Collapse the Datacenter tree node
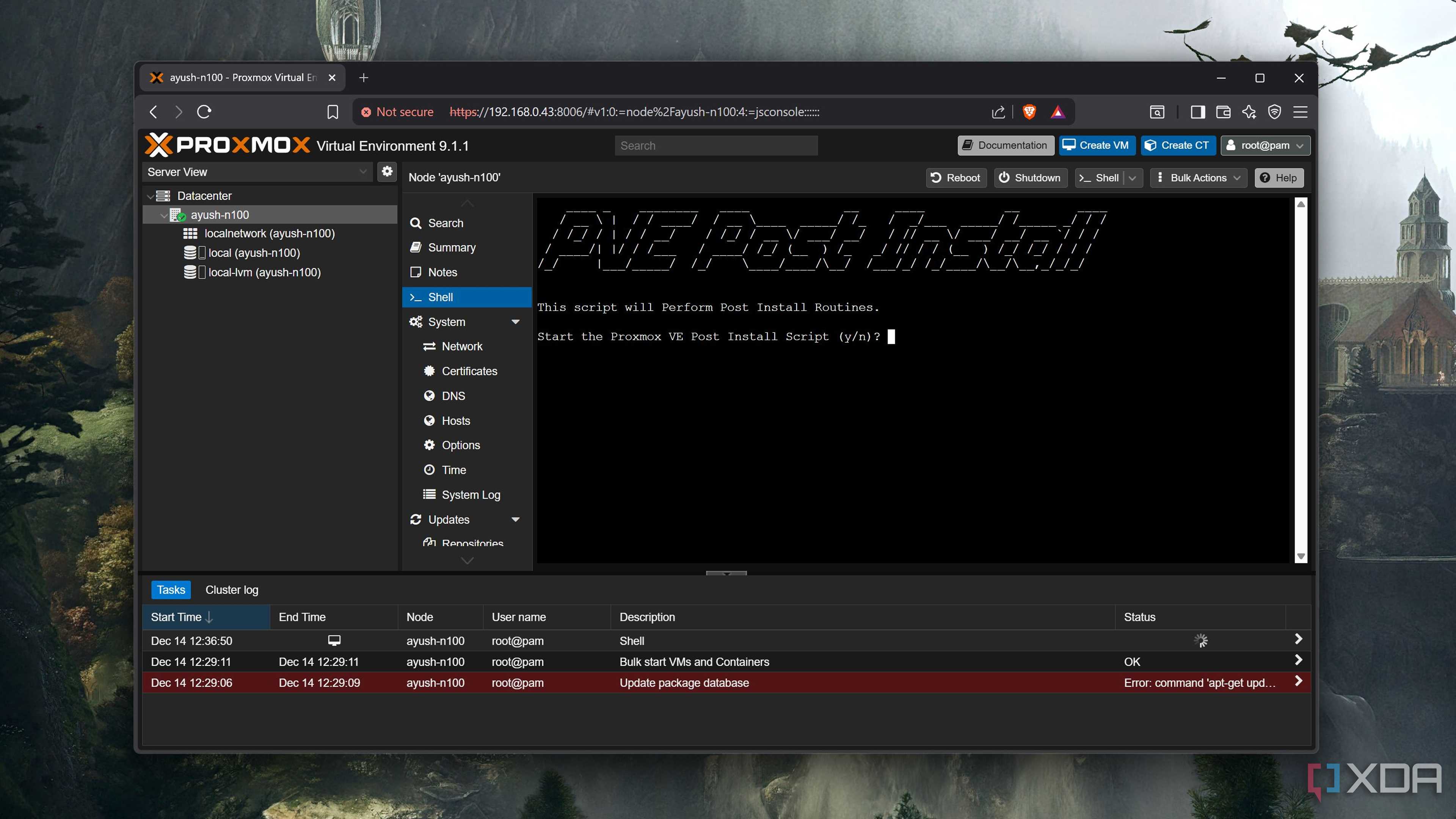Screen dimensions: 1456x819 tap(151, 196)
